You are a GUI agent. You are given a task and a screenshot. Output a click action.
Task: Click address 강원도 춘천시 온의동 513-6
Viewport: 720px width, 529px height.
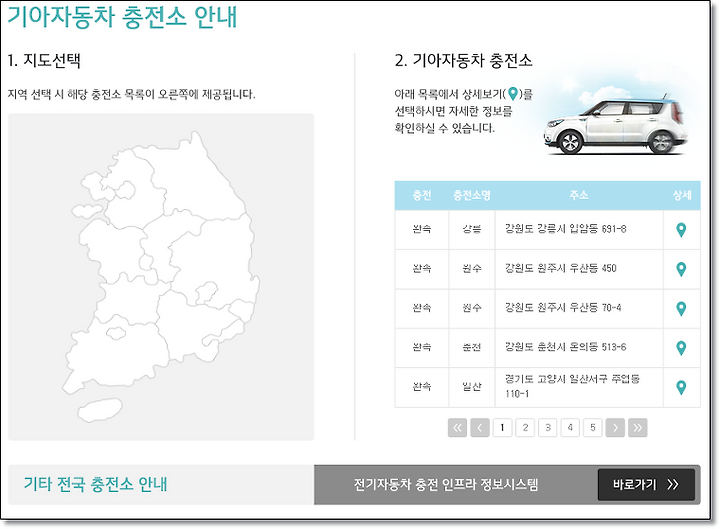(x=566, y=347)
